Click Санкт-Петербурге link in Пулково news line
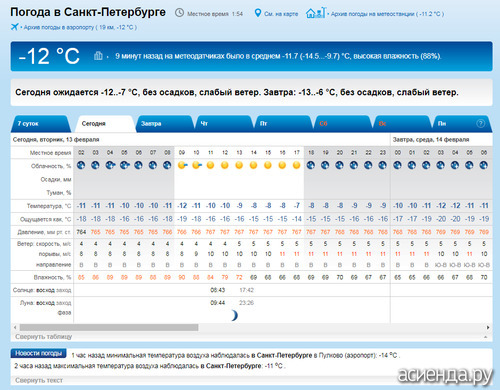 click(x=284, y=355)
